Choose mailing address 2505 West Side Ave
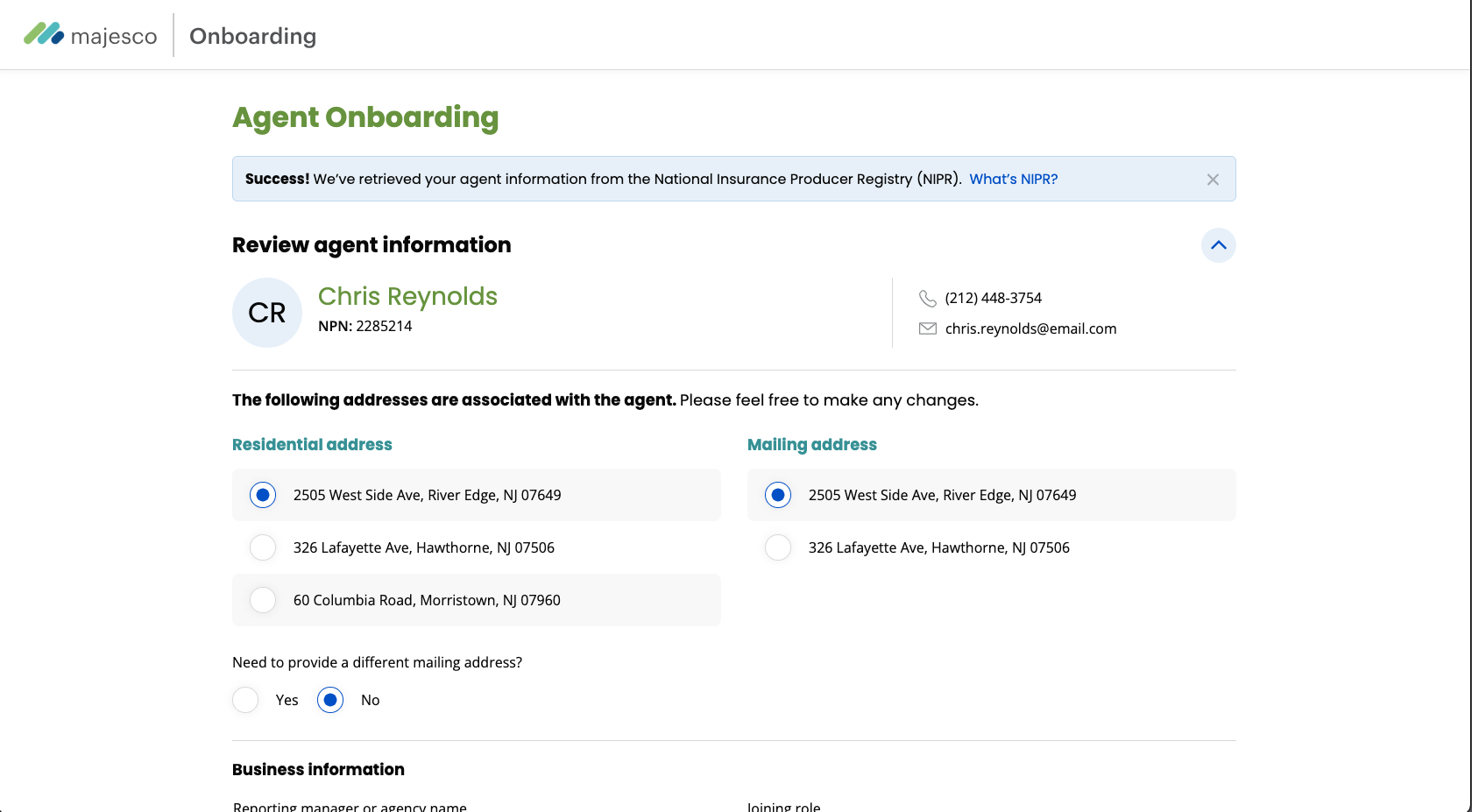 click(778, 495)
